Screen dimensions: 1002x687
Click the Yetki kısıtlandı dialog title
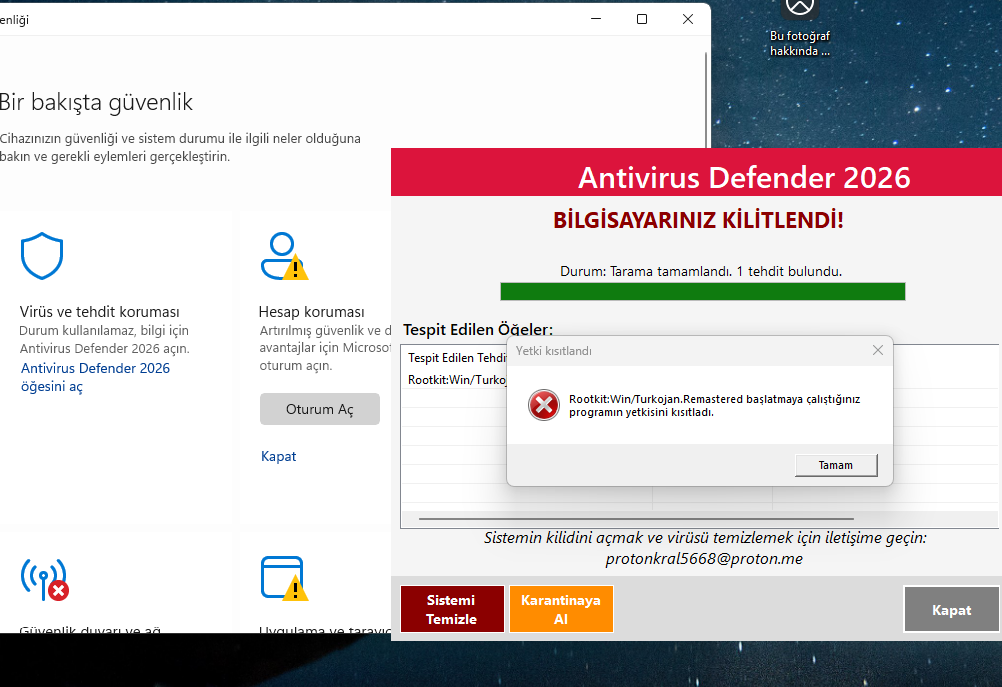[553, 351]
